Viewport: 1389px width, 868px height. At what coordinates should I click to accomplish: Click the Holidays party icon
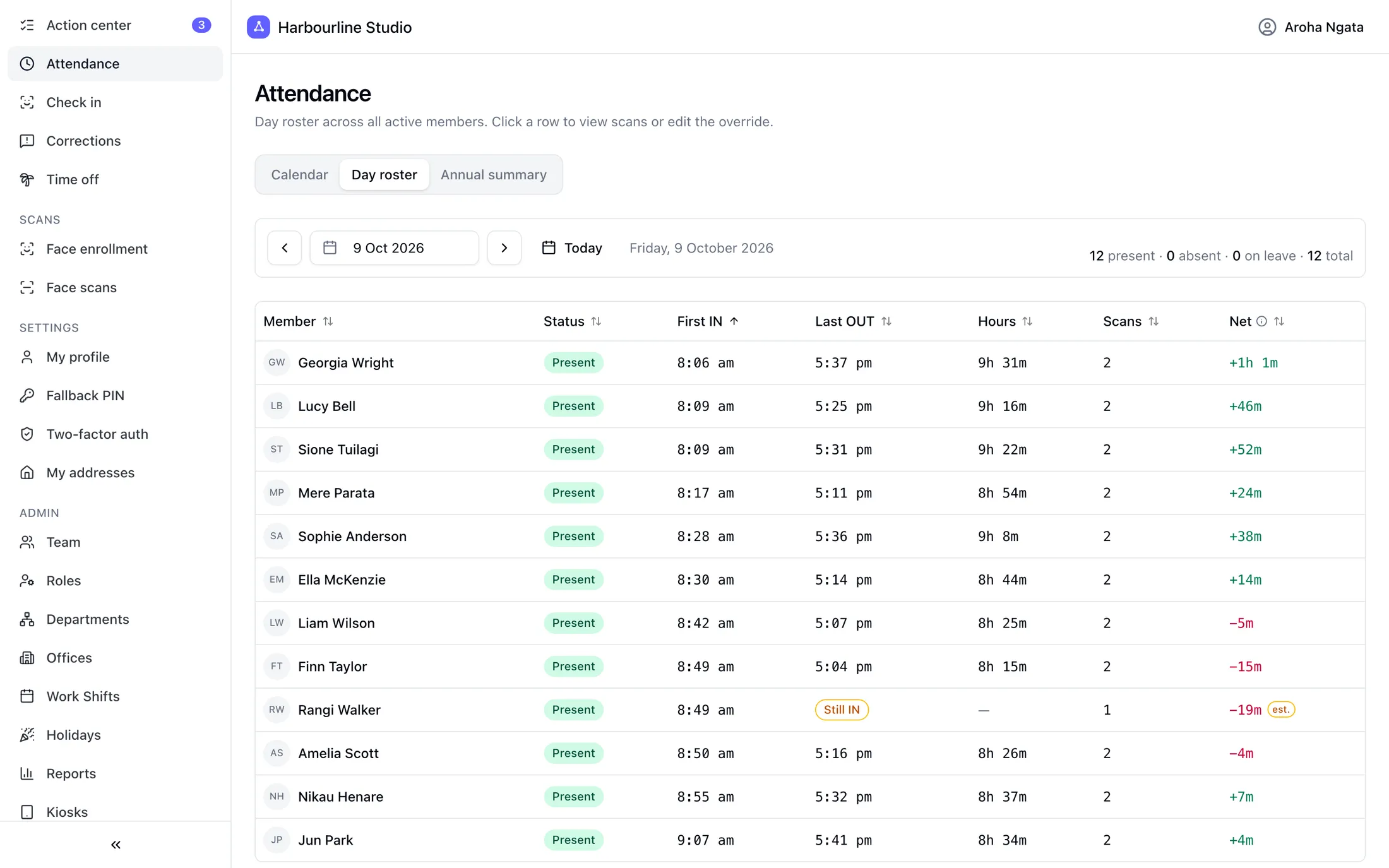(x=27, y=735)
